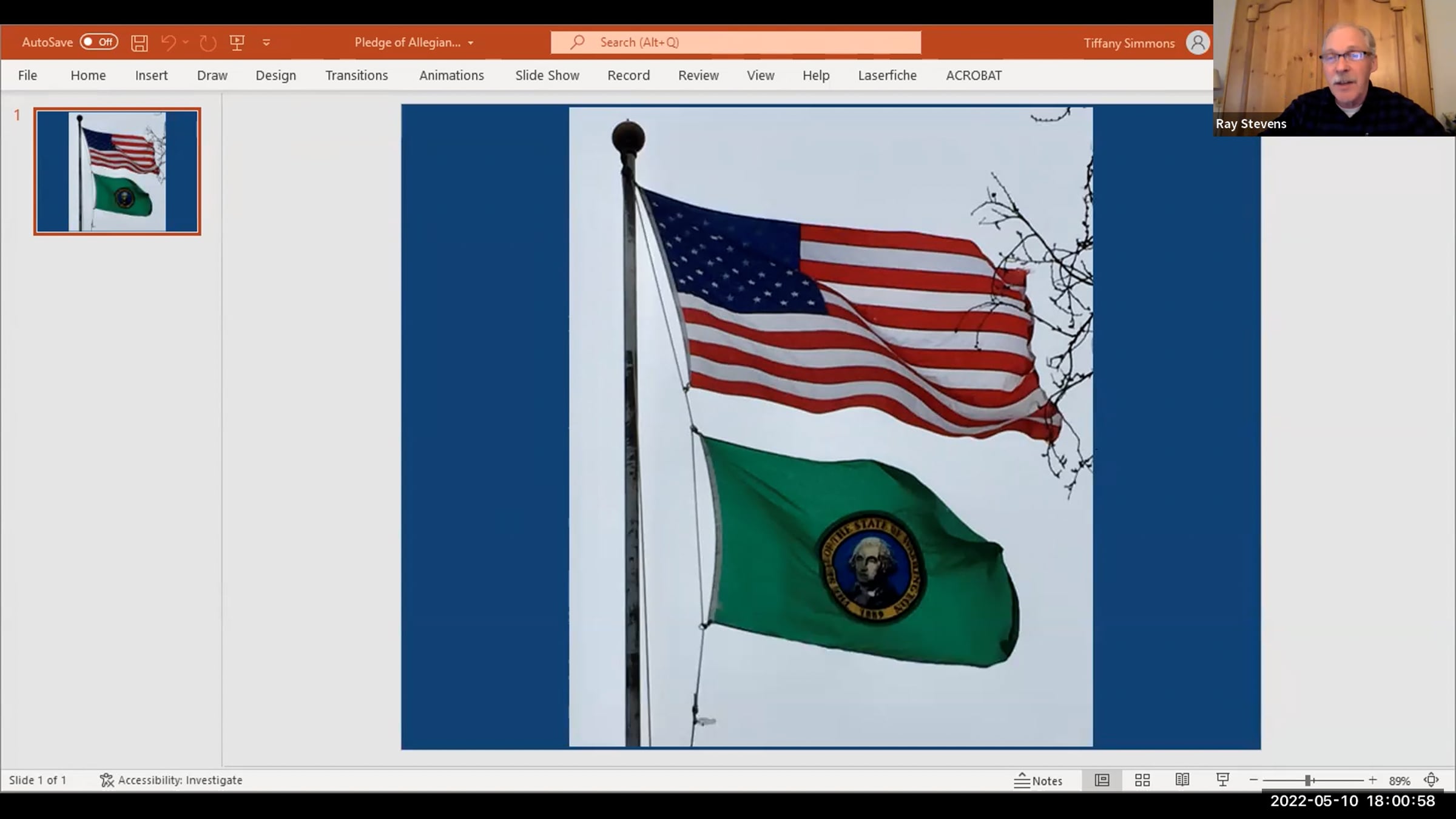
Task: Open zoom dialog via 89% level
Action: [1399, 781]
